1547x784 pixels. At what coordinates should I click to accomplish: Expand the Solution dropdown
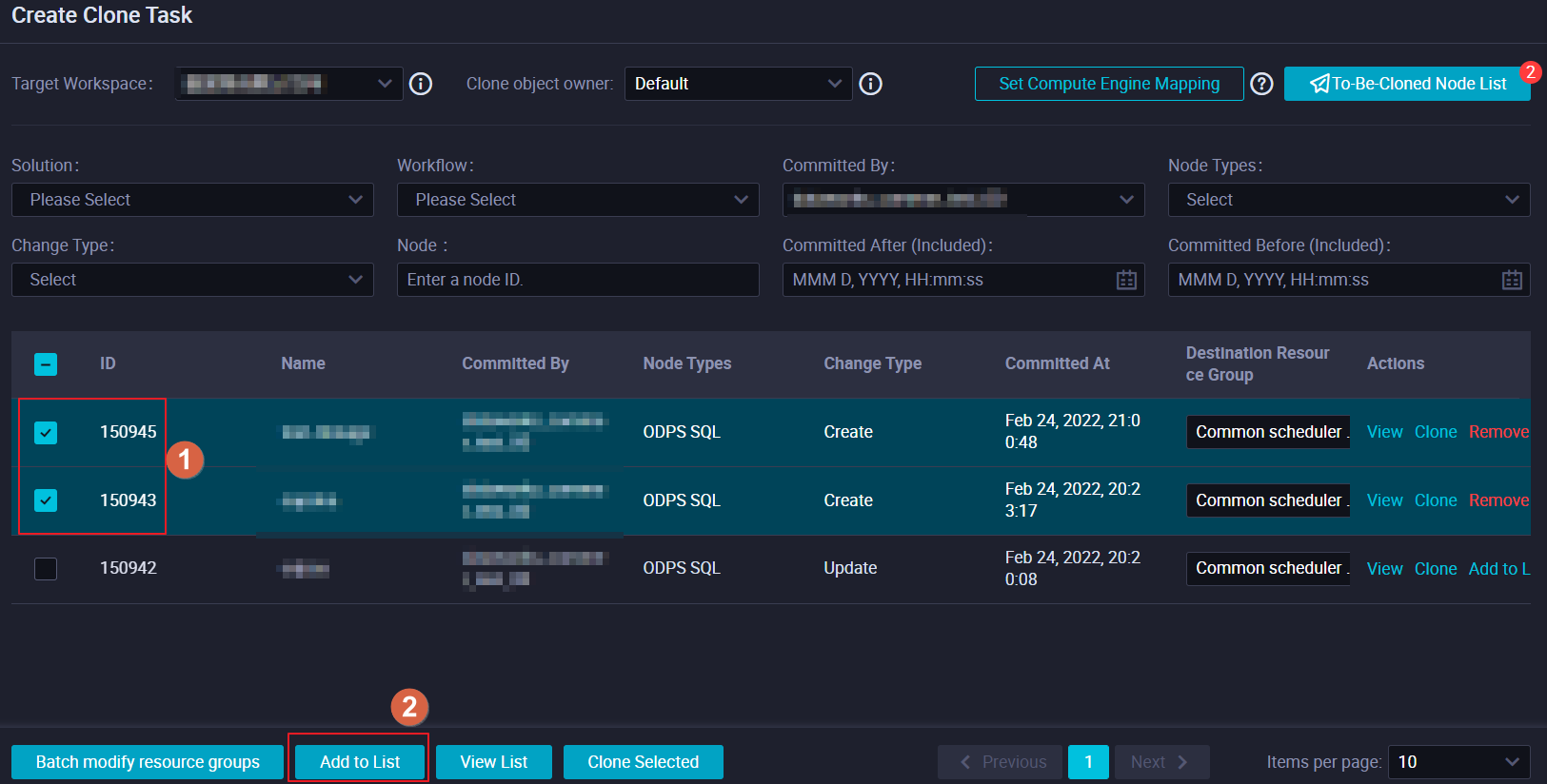[x=192, y=200]
